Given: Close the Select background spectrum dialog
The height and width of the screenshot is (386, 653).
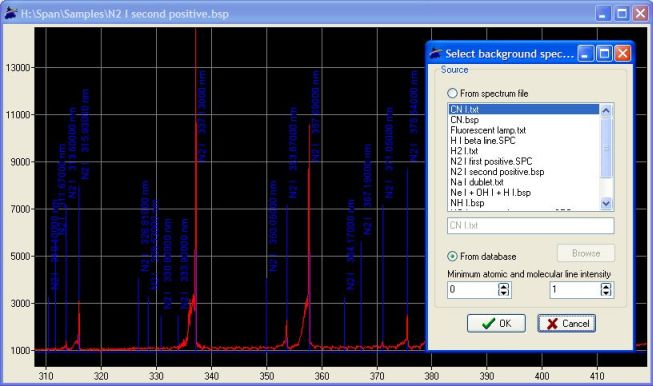Looking at the screenshot, I should pyautogui.click(x=622, y=54).
